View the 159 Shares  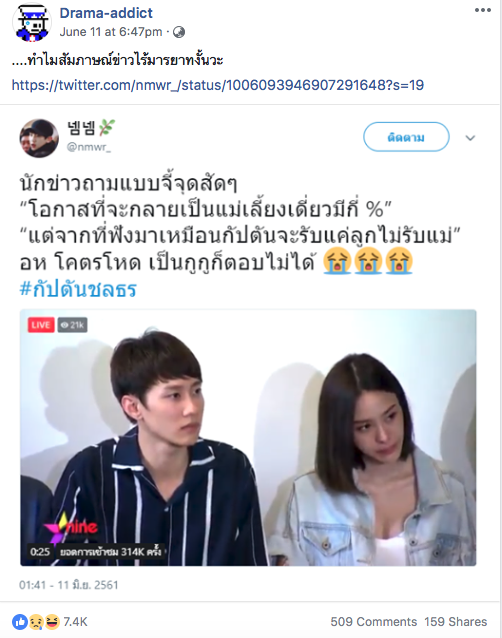coord(456,622)
